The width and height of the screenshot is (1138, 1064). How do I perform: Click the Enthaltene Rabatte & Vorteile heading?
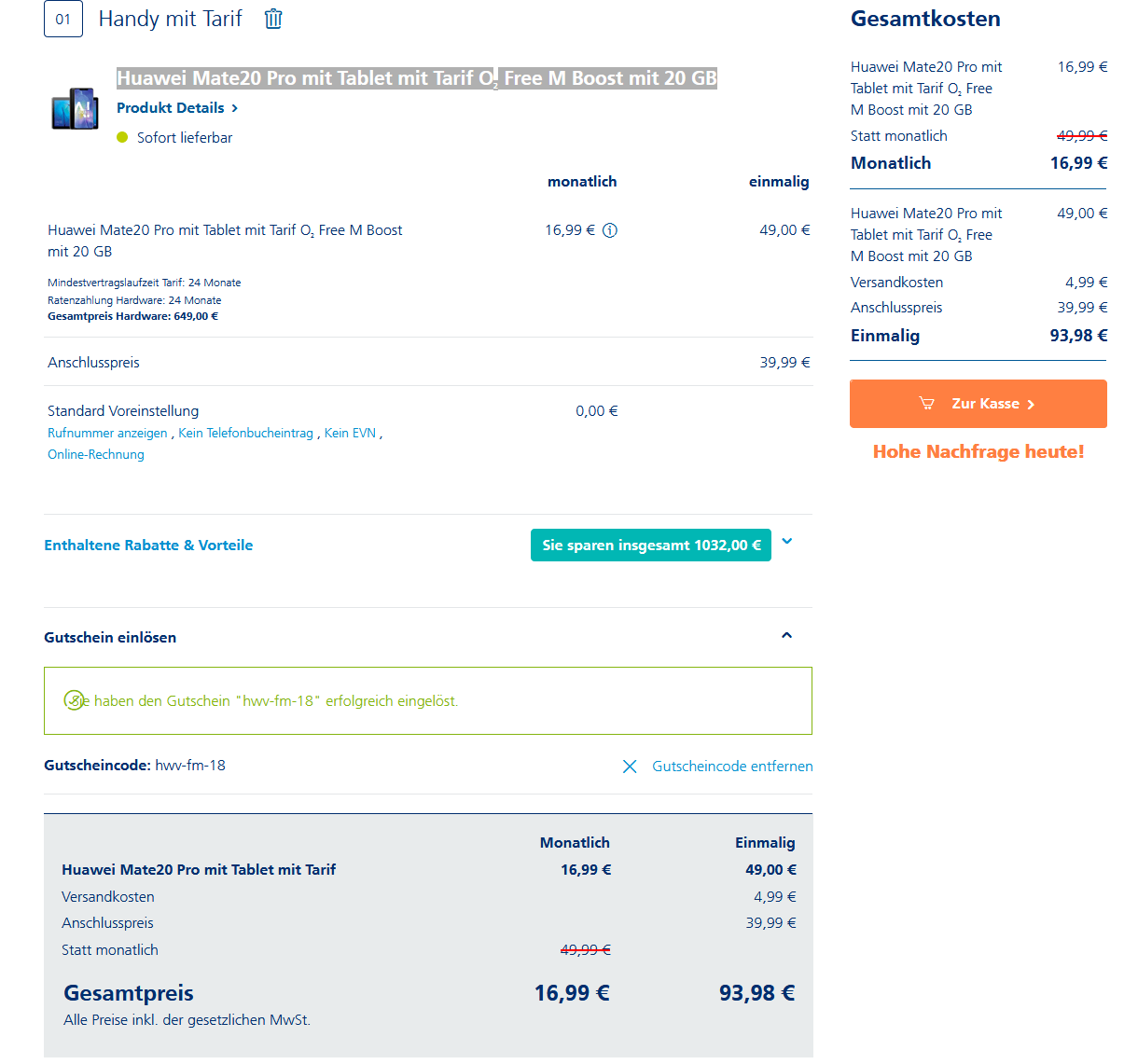[148, 546]
